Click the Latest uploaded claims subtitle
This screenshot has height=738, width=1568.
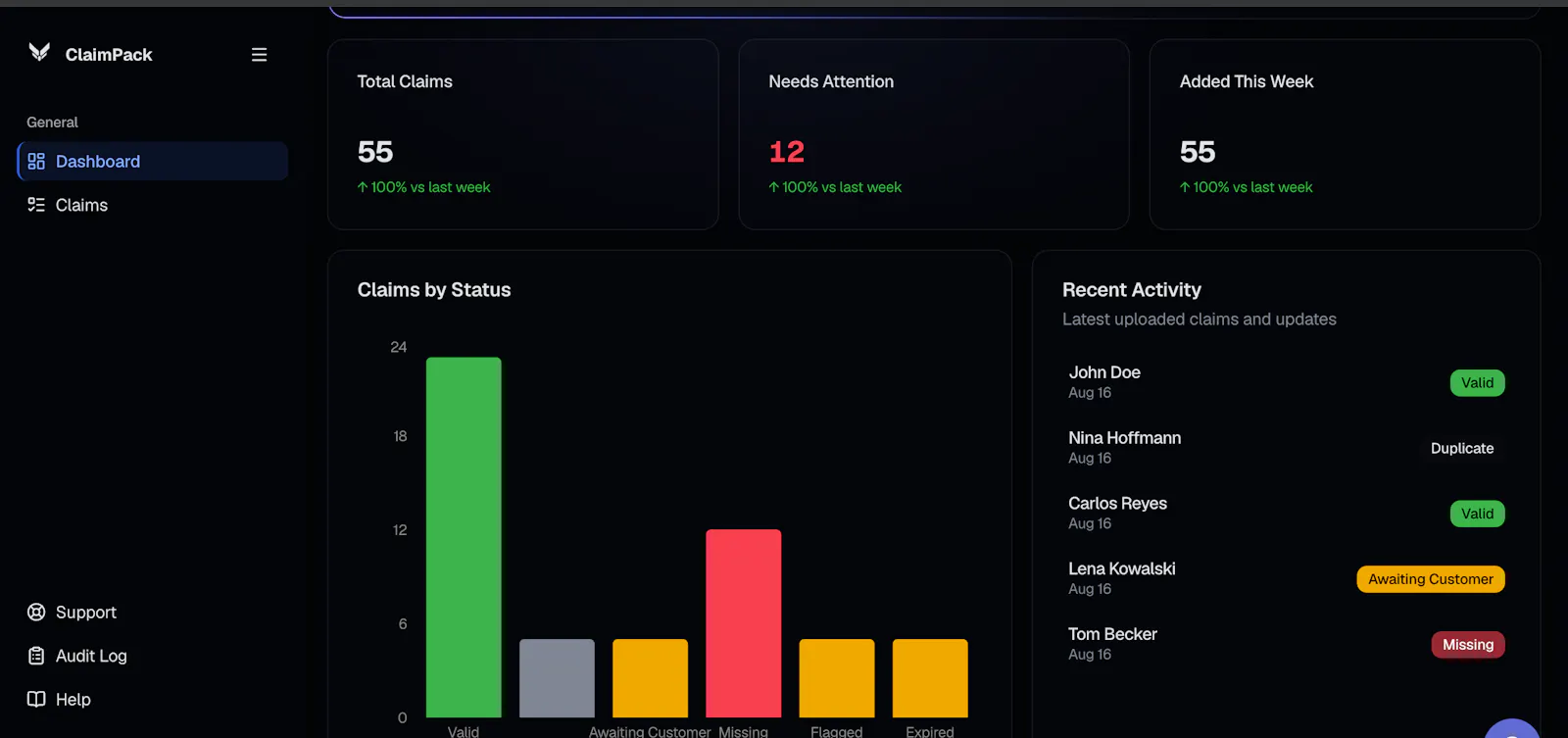click(1200, 320)
